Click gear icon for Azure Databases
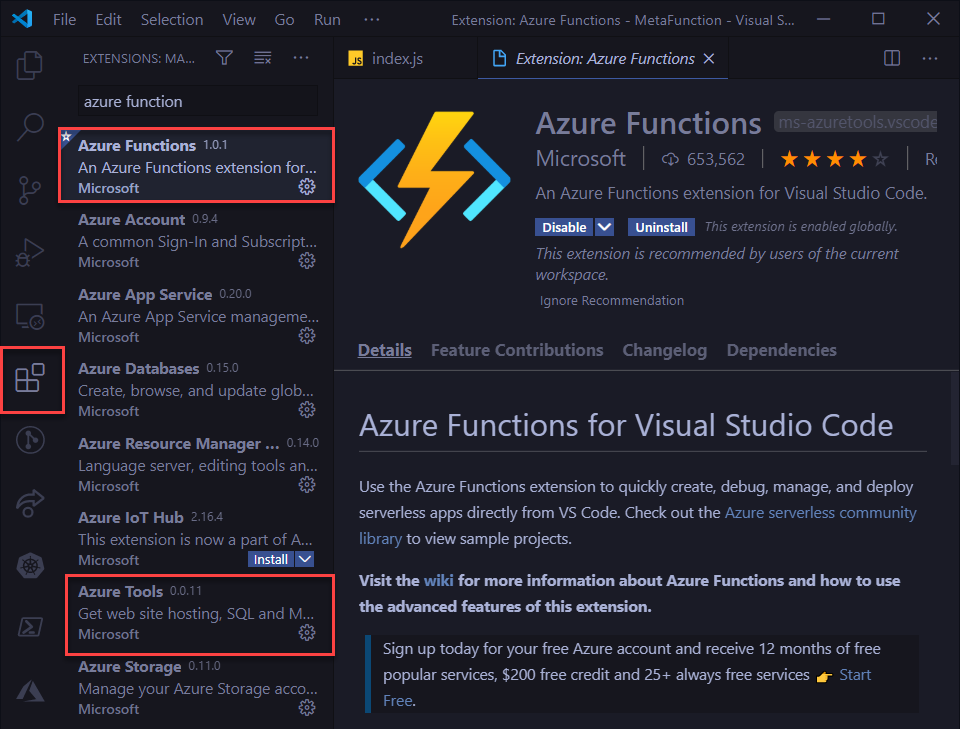This screenshot has height=729, width=960. click(x=307, y=409)
